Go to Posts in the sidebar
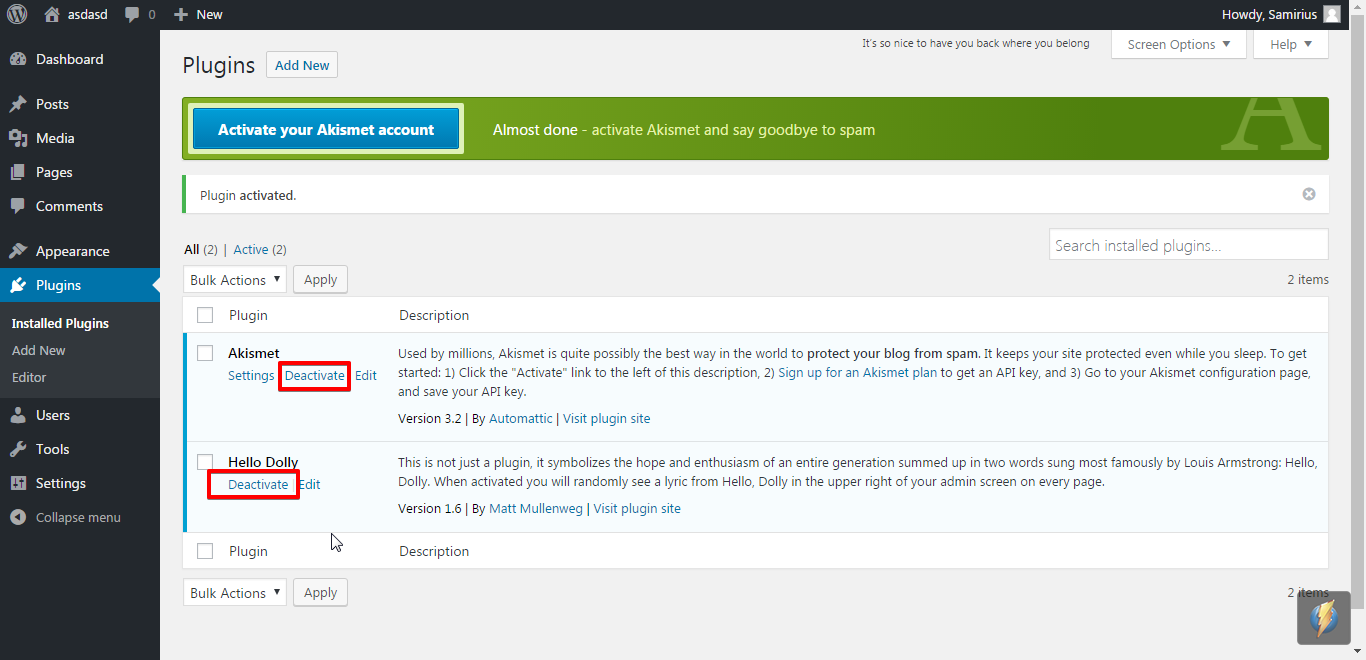This screenshot has height=660, width=1366. coord(80,104)
